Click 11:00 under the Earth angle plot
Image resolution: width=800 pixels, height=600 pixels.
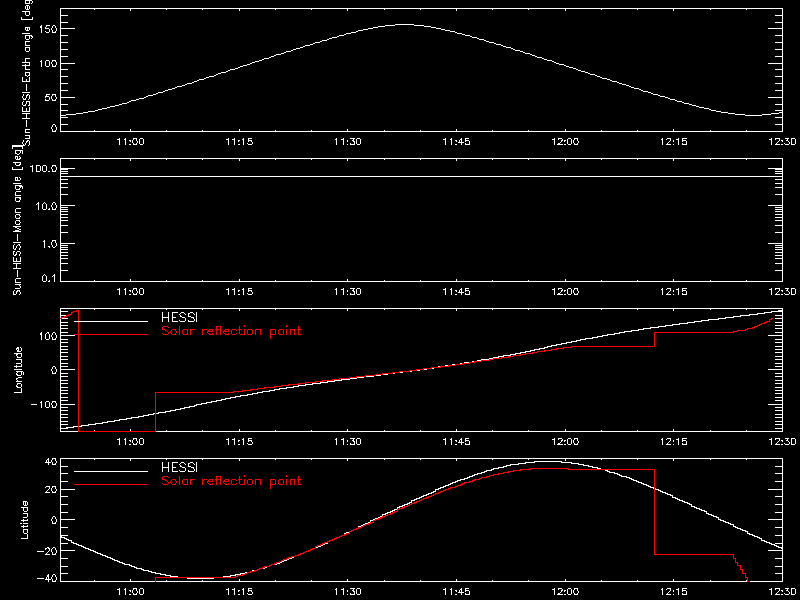pos(131,142)
